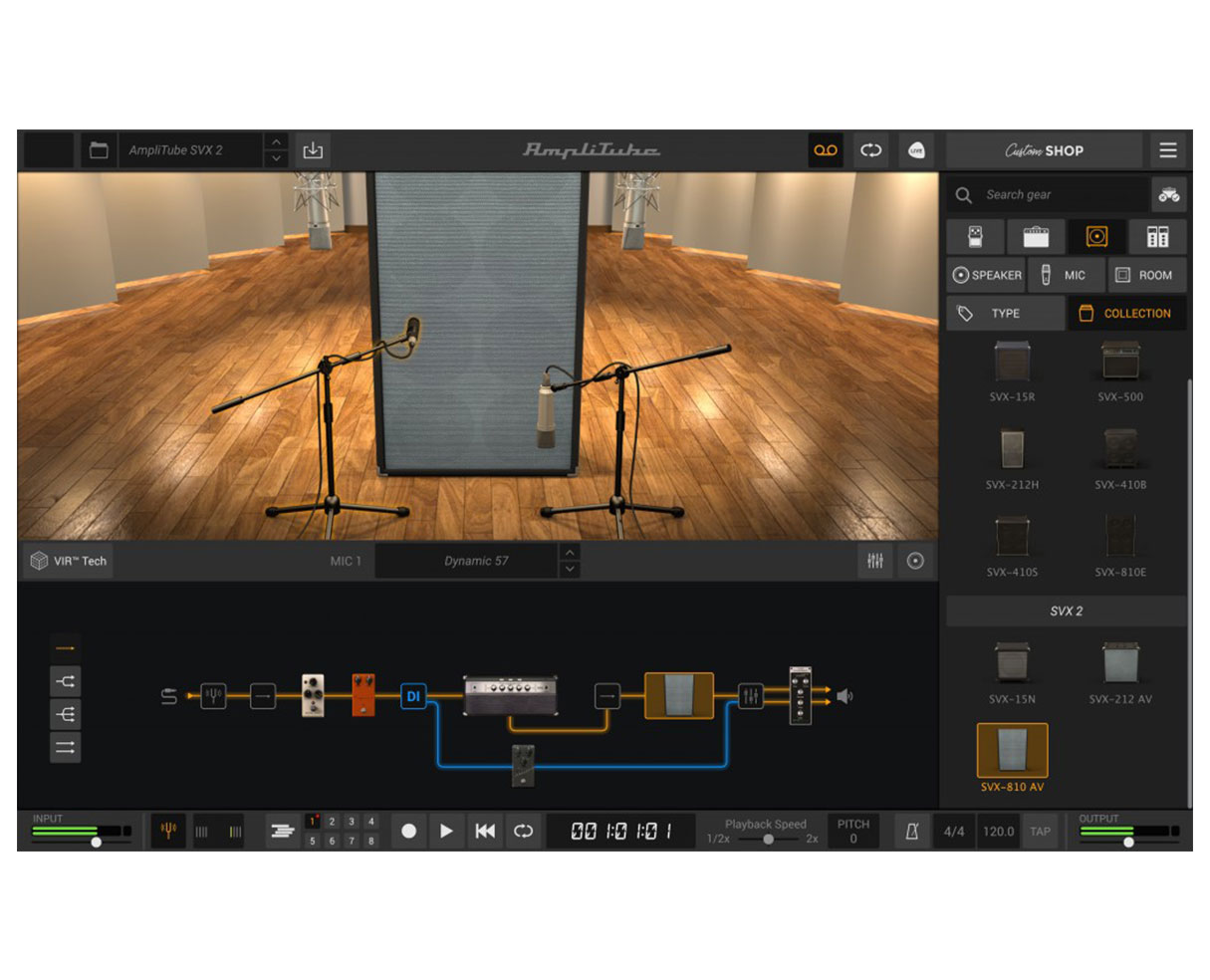Start playback with play button
Image resolution: width=1210 pixels, height=980 pixels.
446,831
